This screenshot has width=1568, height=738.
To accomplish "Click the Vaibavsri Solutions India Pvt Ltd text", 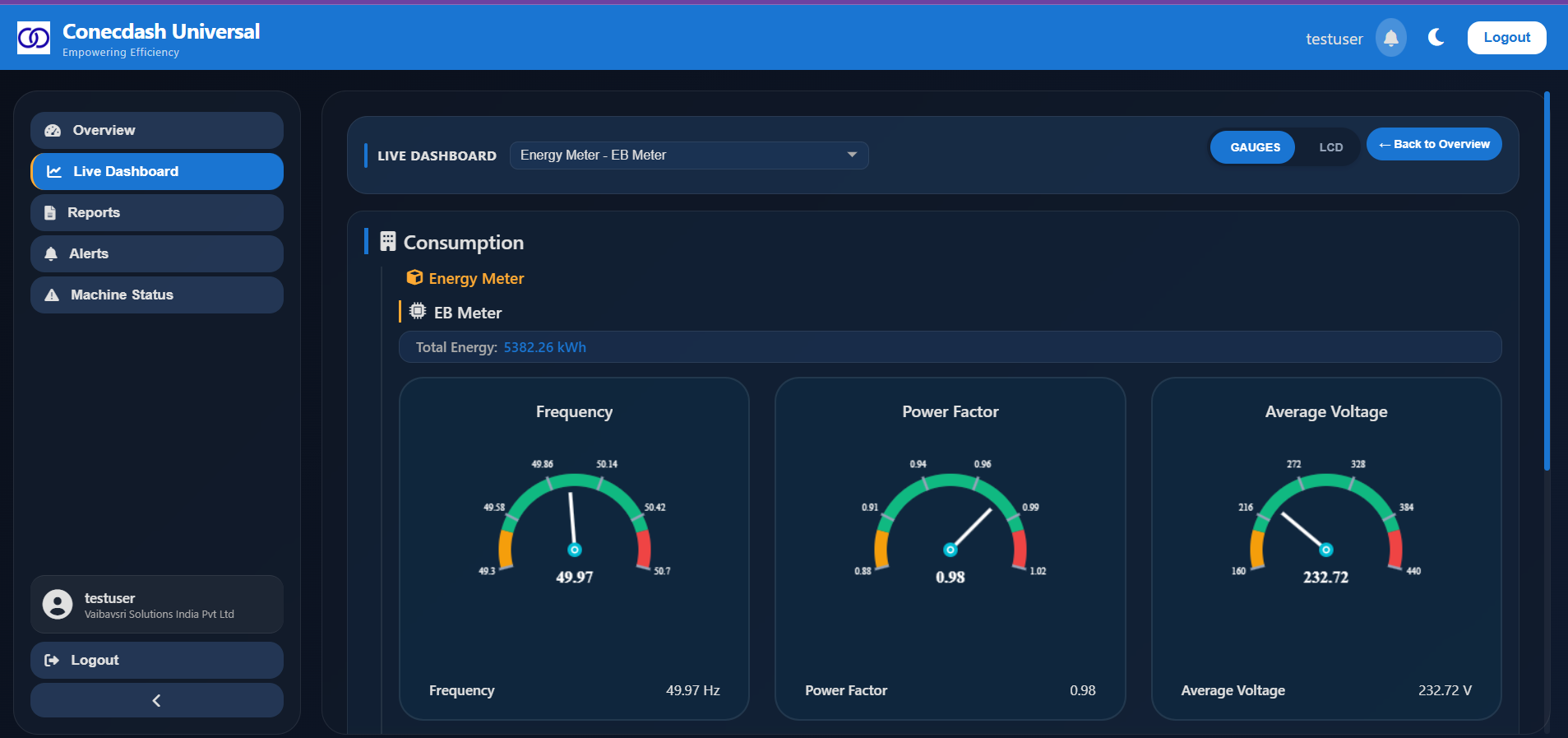I will 159,614.
